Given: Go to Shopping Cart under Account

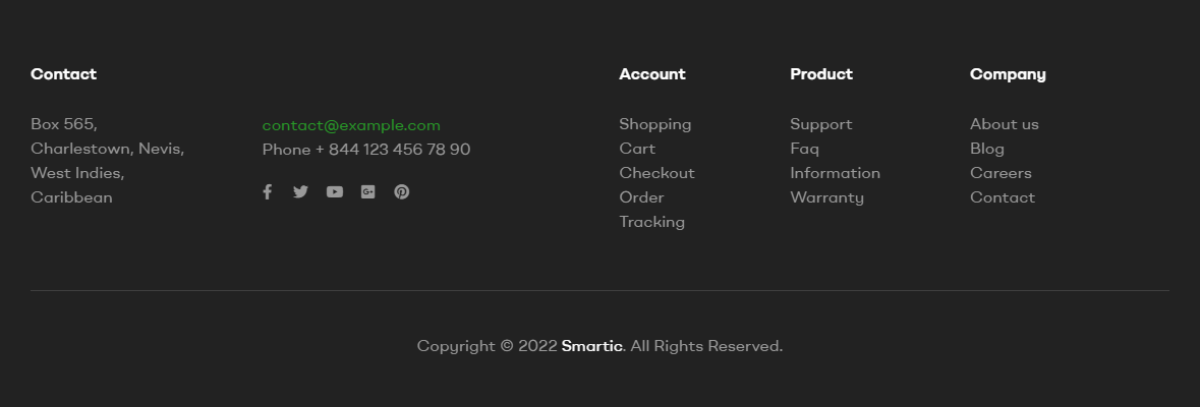Looking at the screenshot, I should (x=655, y=136).
